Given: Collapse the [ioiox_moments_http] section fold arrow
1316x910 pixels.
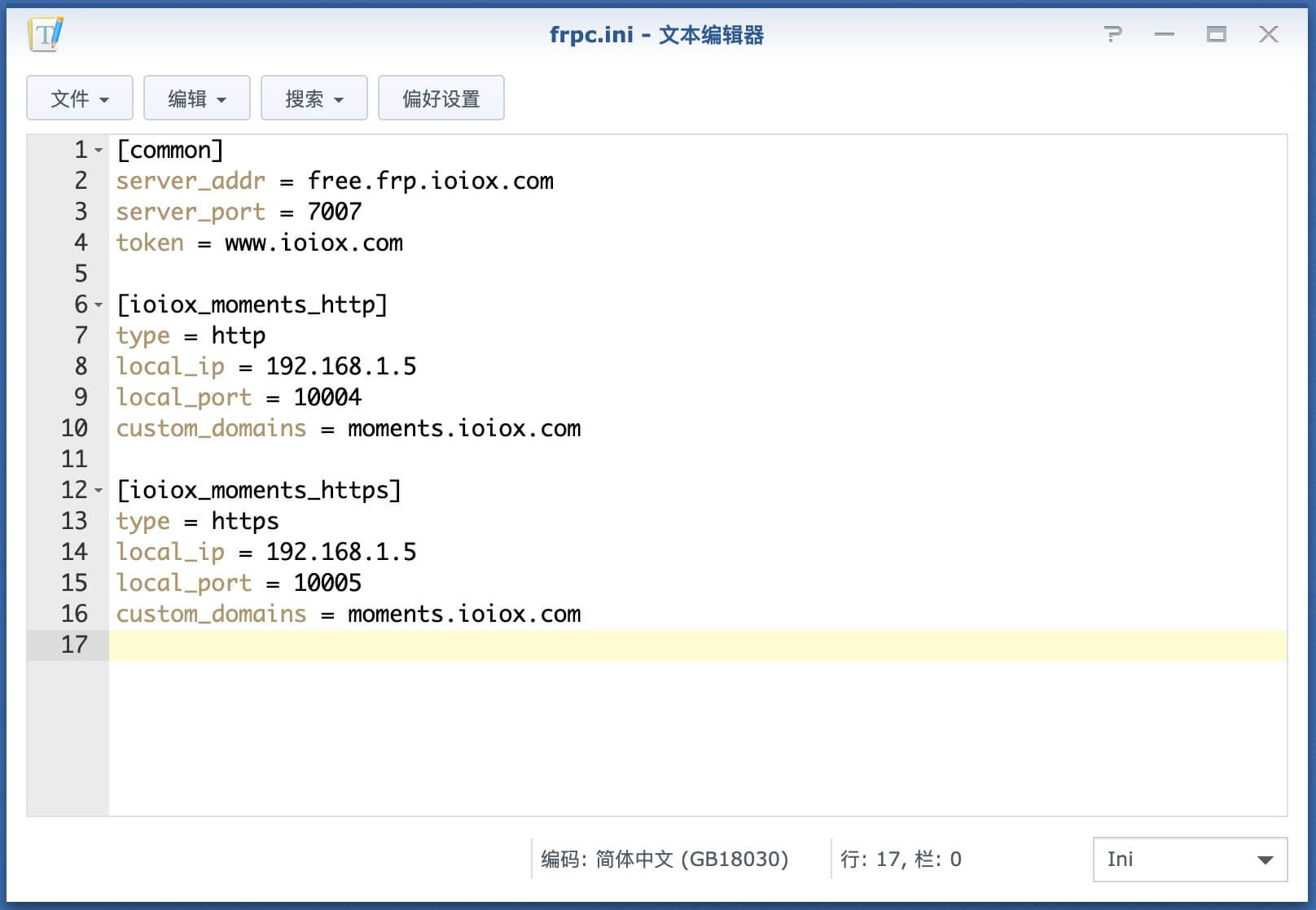Looking at the screenshot, I should [x=99, y=305].
